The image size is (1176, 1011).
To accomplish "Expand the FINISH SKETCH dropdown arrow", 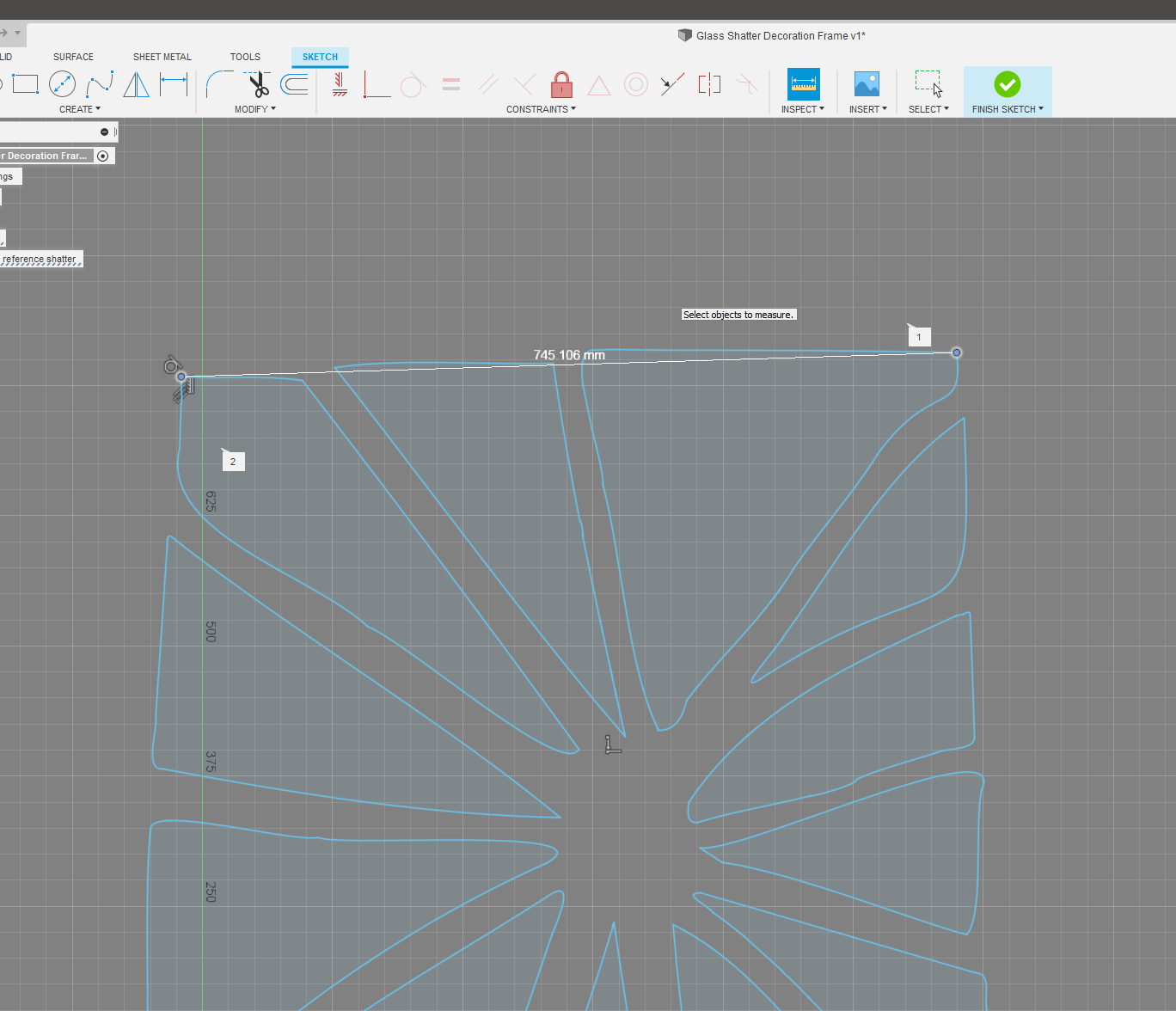I will pyautogui.click(x=1038, y=108).
